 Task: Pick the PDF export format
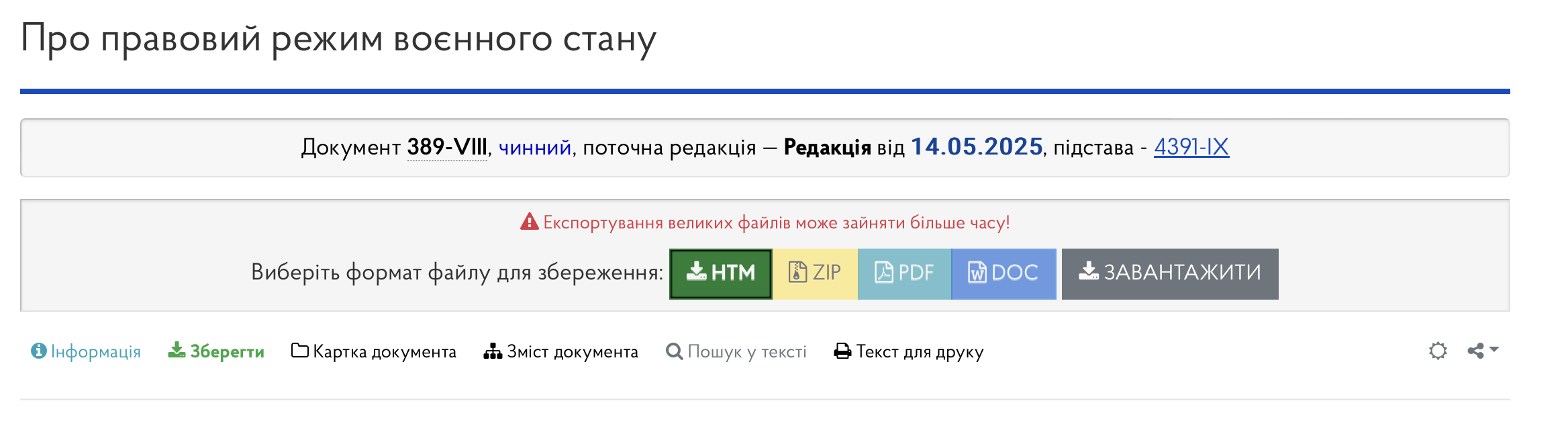click(903, 273)
